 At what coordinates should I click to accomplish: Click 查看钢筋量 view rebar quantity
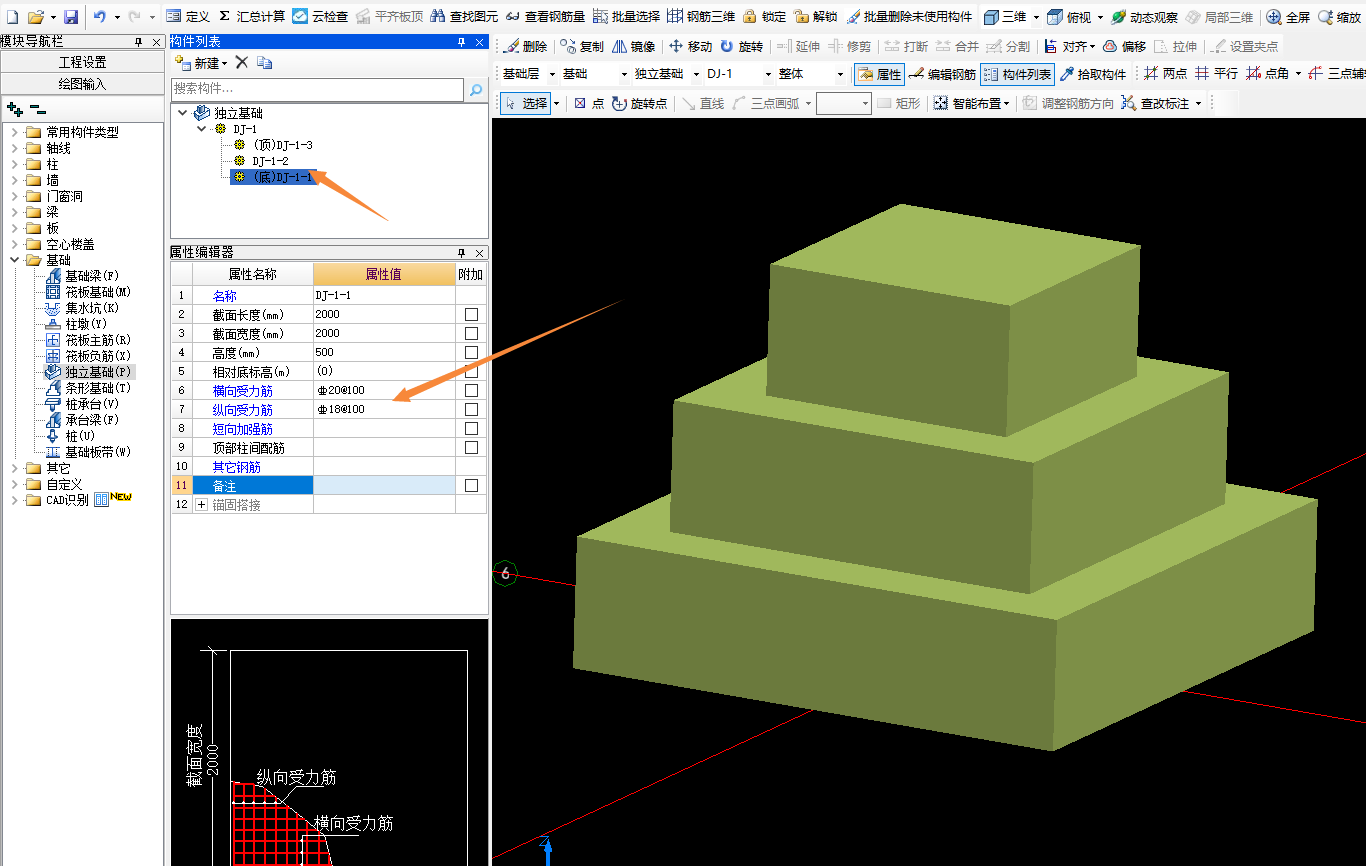545,17
